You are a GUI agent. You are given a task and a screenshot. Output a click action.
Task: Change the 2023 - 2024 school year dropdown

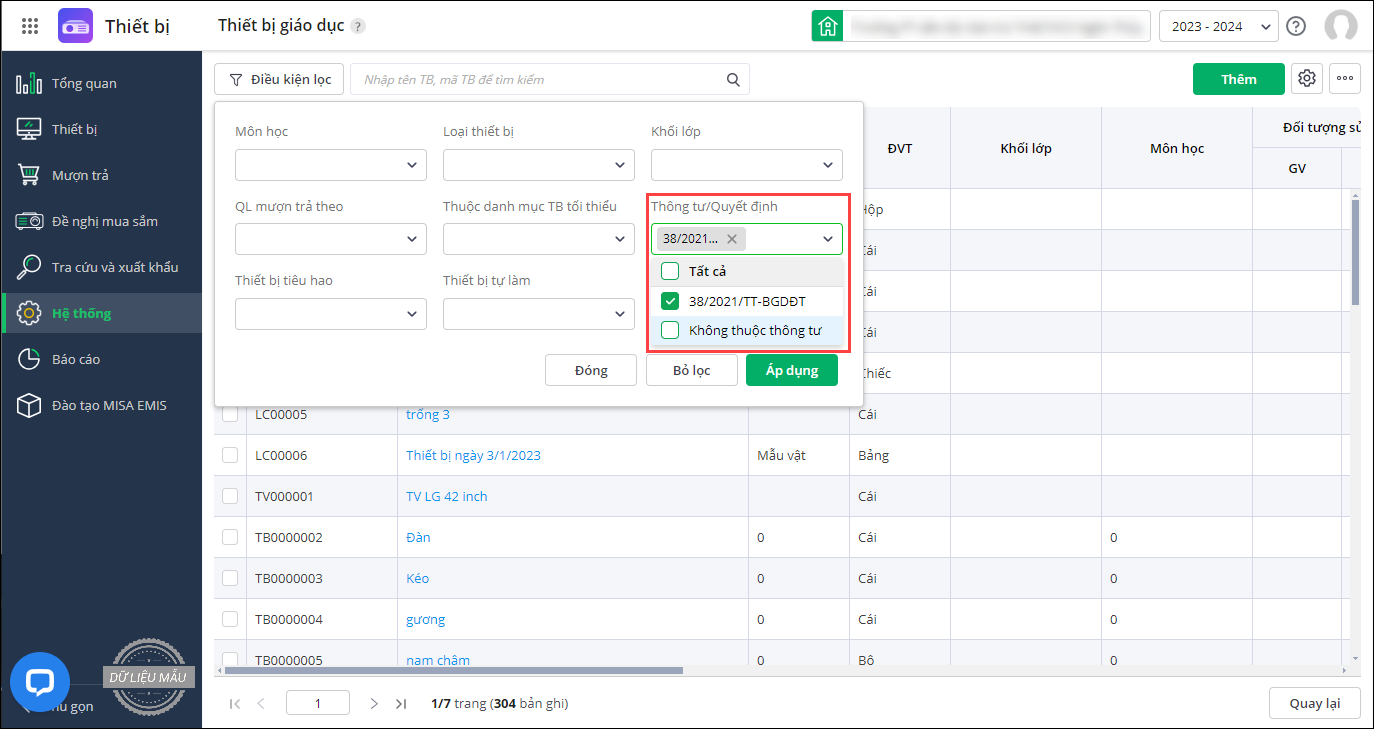click(1218, 27)
